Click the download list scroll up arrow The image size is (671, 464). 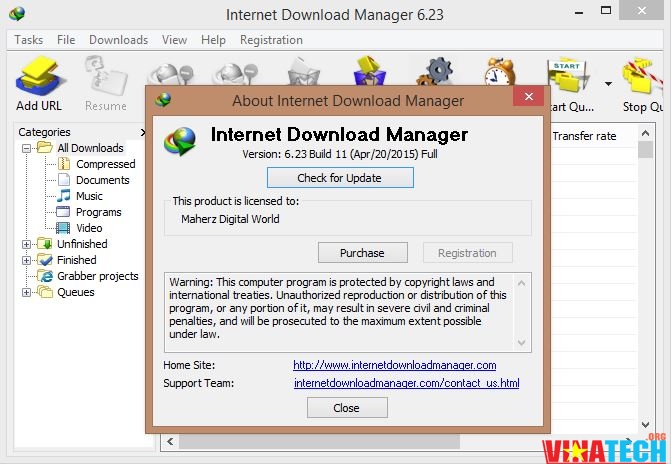645,133
